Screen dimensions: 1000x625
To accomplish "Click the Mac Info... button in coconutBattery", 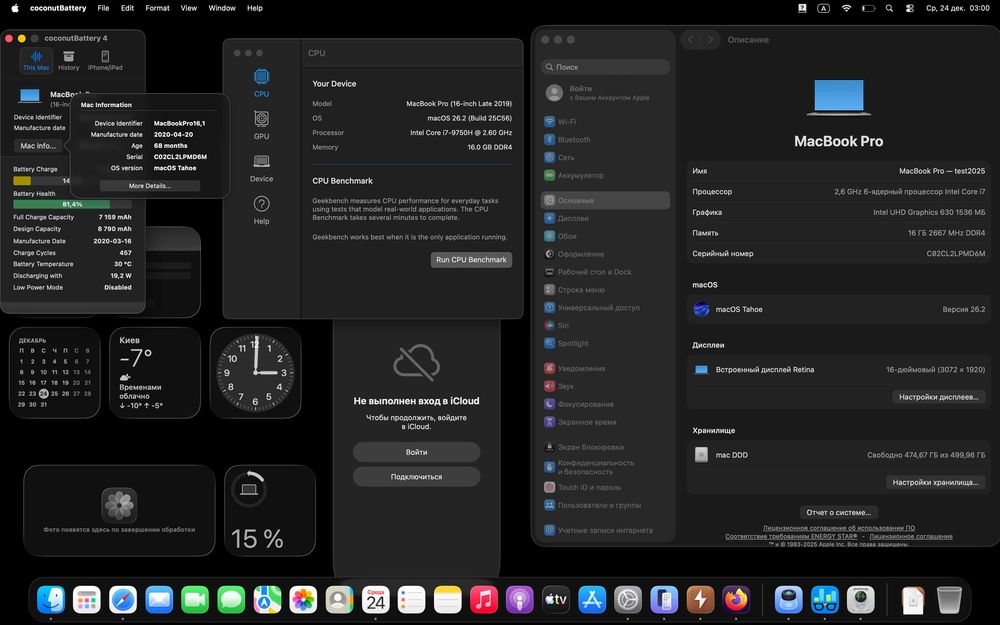I will click(x=38, y=146).
